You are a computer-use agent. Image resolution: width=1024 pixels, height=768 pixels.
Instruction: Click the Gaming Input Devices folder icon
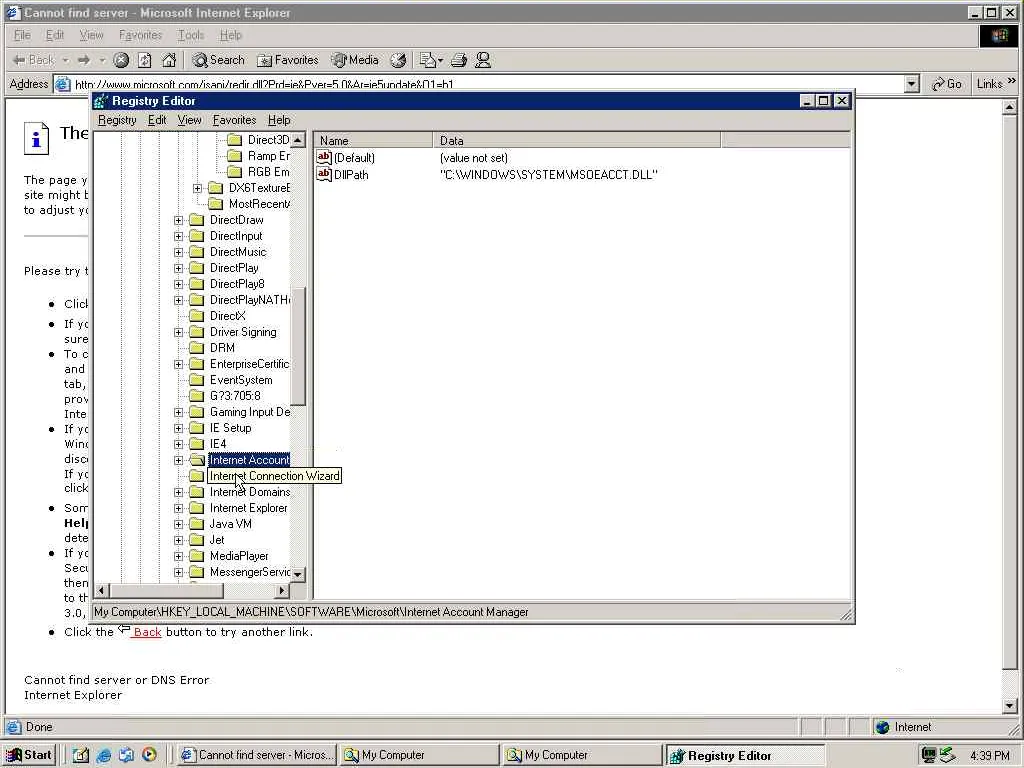(197, 412)
